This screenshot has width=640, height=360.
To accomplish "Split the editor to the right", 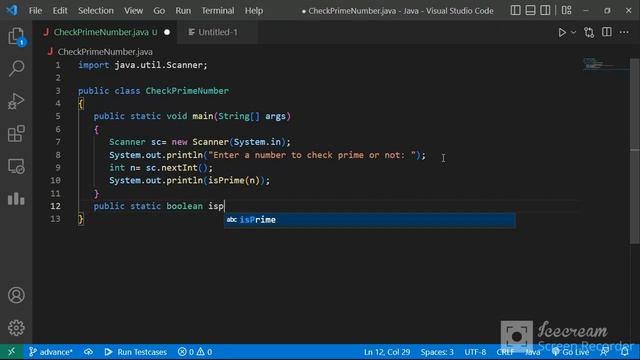I will 607,32.
